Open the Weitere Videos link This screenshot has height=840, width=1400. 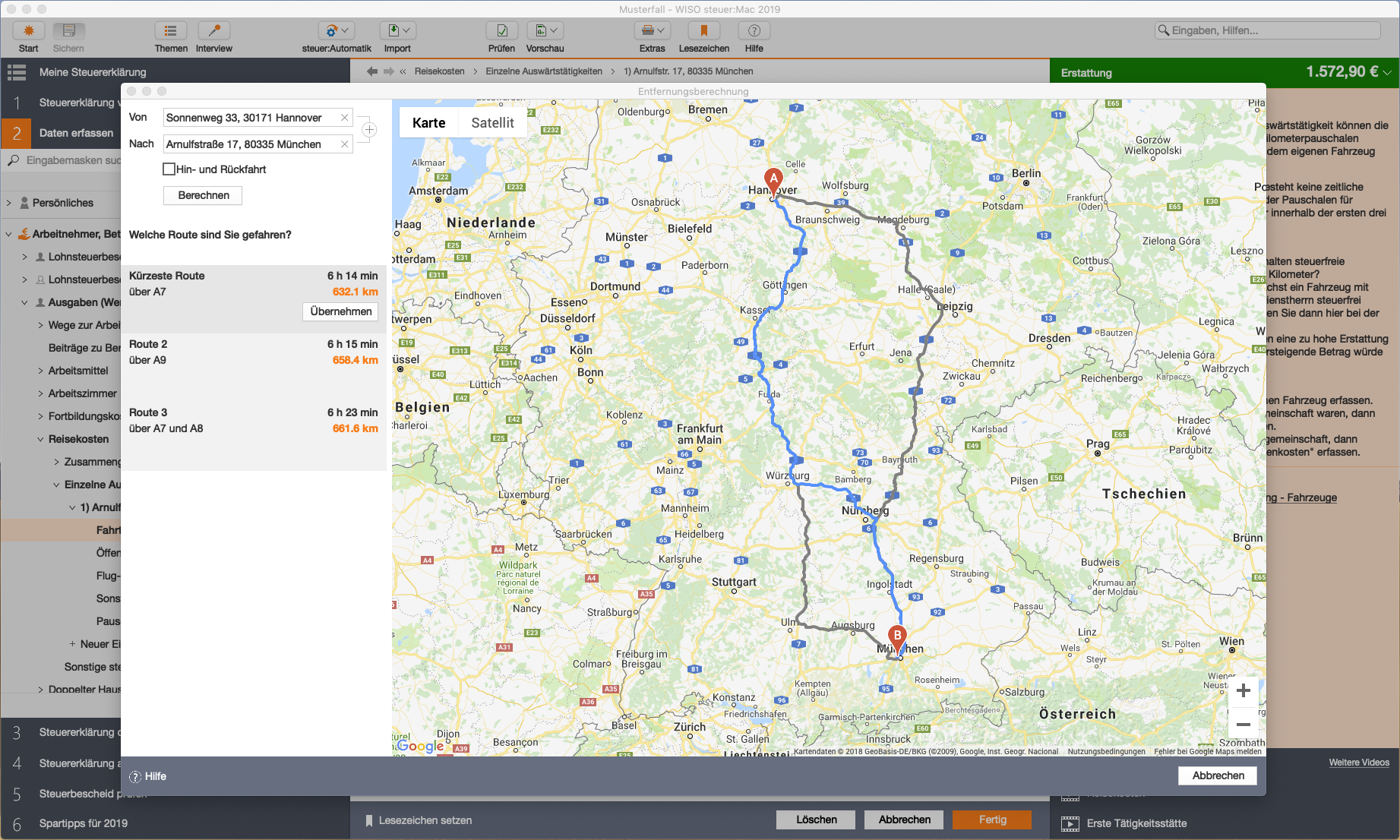[x=1359, y=763]
